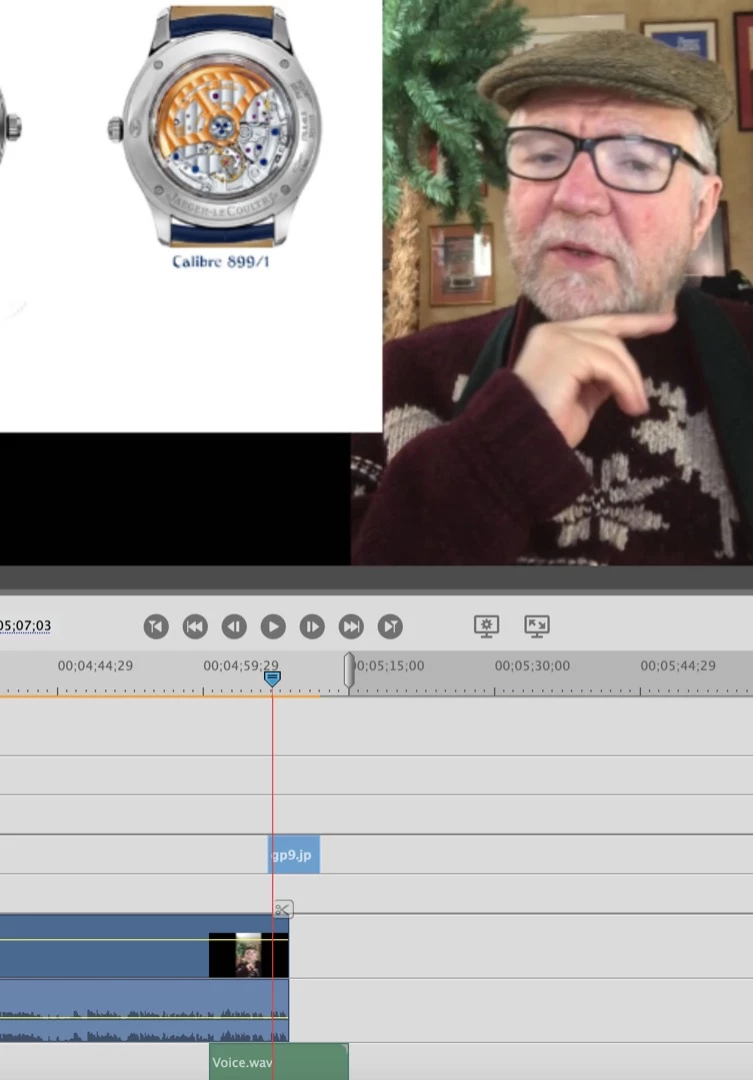Select the gp9.jp image clip
Image resolution: width=753 pixels, height=1080 pixels.
293,855
